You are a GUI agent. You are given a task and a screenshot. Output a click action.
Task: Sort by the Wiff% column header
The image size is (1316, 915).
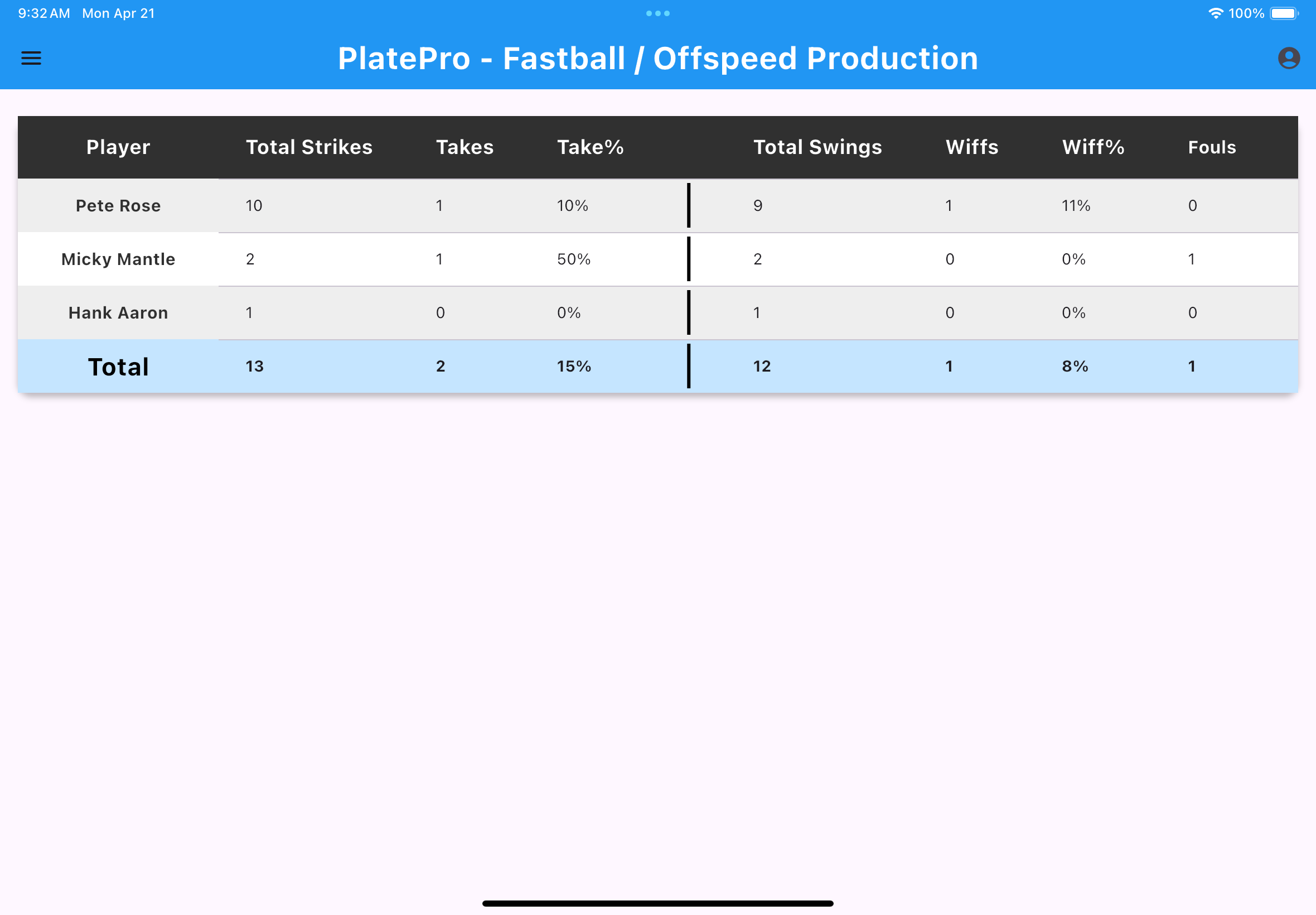tap(1092, 147)
